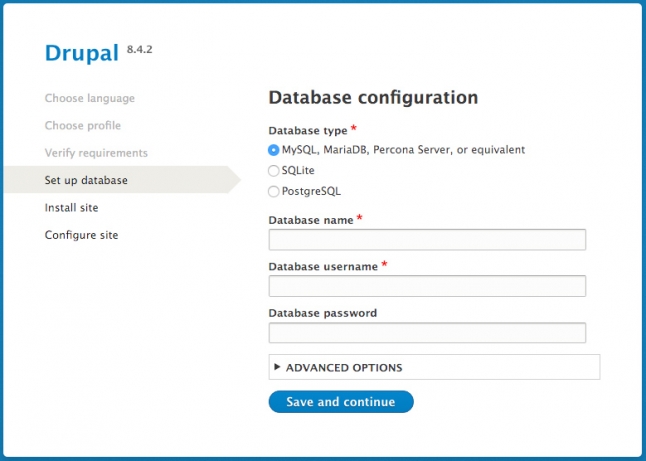The height and width of the screenshot is (461, 646).
Task: Click the red asterisk beside Database username
Action: [x=384, y=265]
